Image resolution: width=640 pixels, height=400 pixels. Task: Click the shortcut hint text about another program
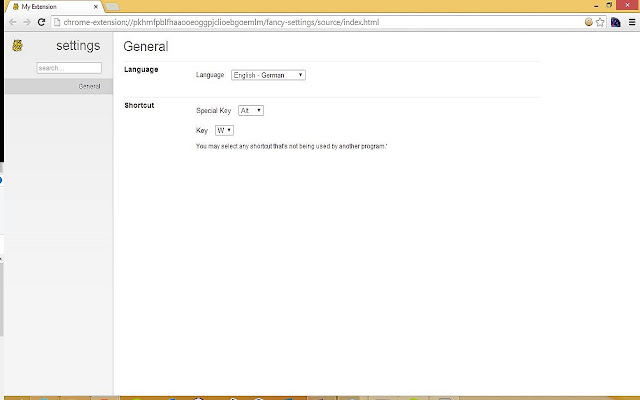tap(291, 146)
